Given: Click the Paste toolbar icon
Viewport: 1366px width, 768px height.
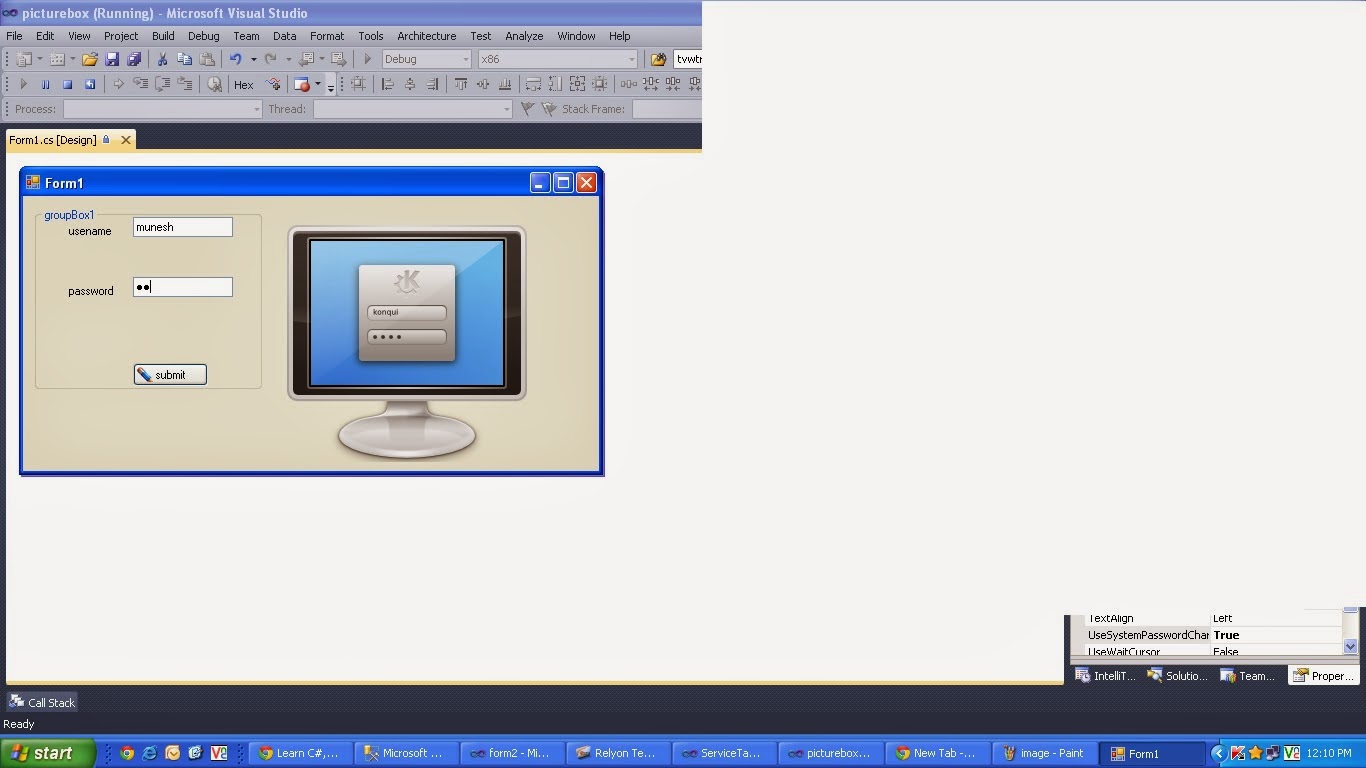Looking at the screenshot, I should (x=207, y=58).
